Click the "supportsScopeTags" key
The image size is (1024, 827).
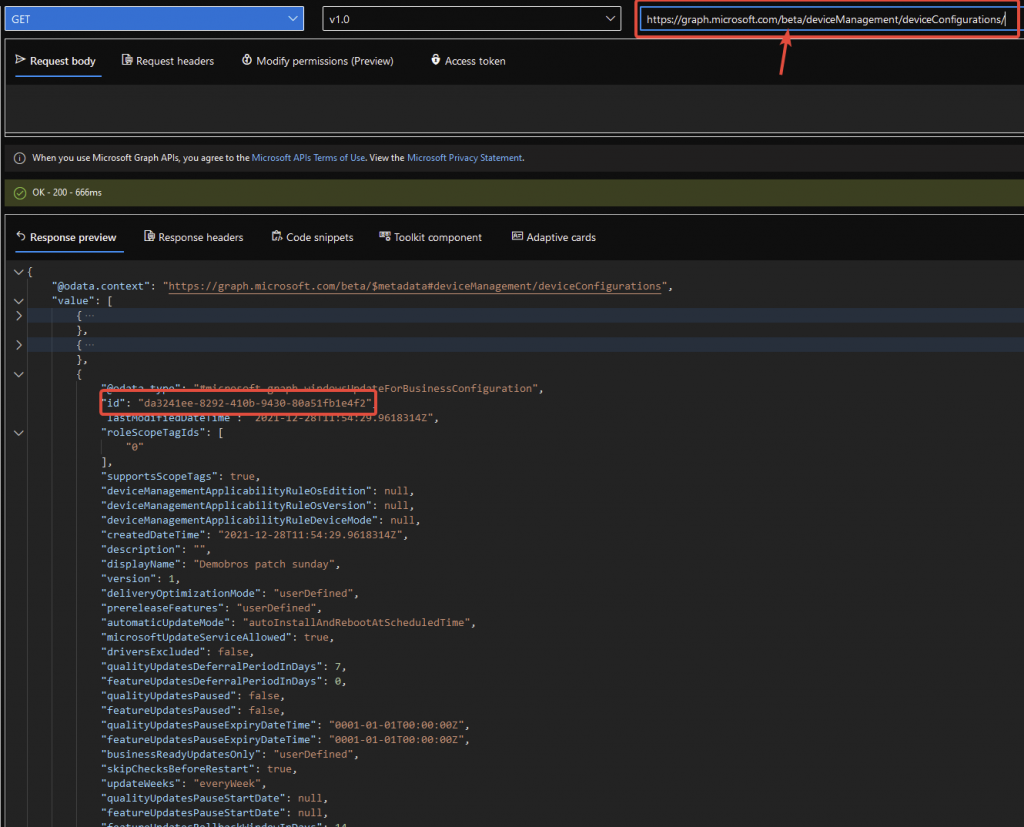(x=159, y=477)
